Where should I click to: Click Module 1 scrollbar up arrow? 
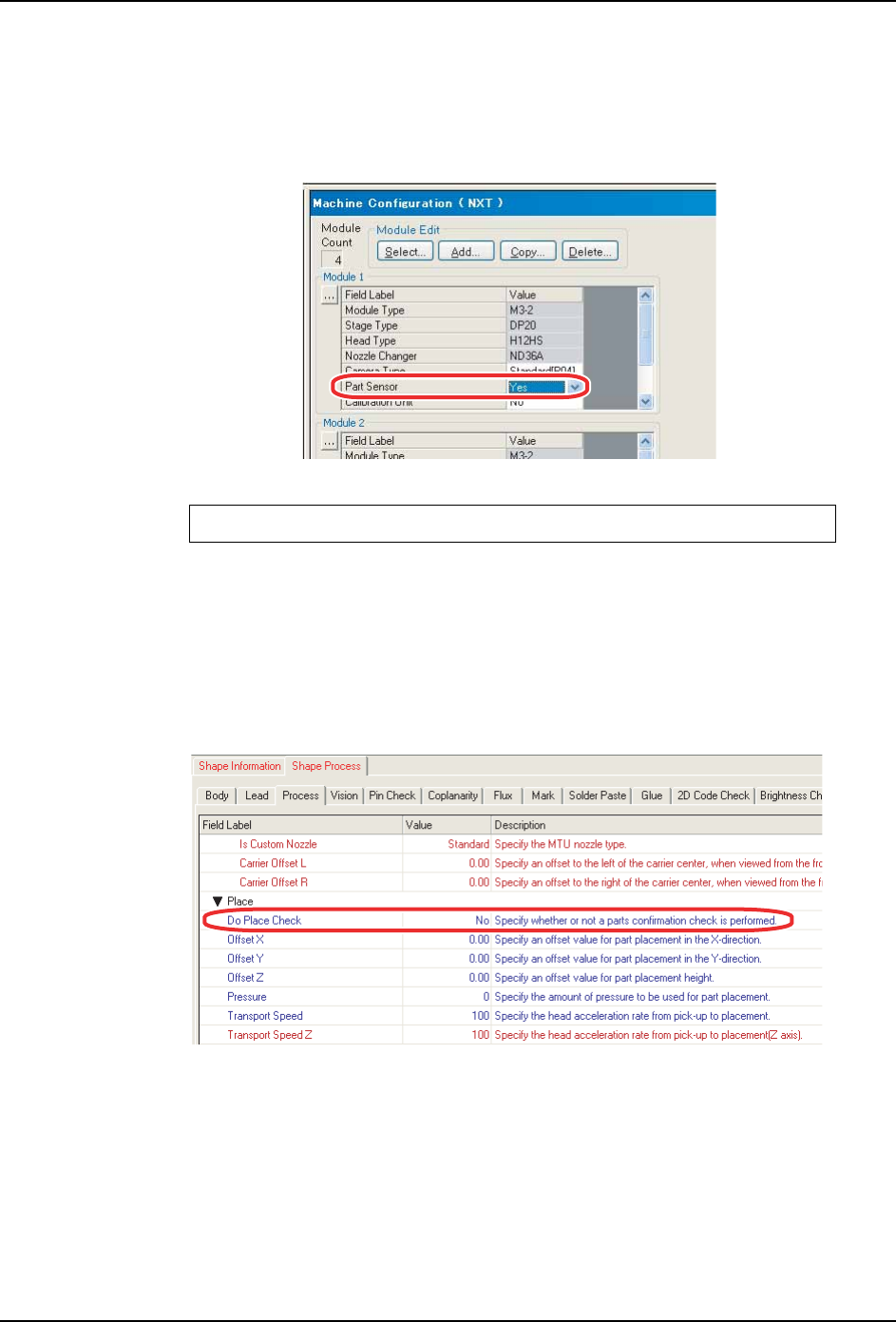[x=646, y=296]
